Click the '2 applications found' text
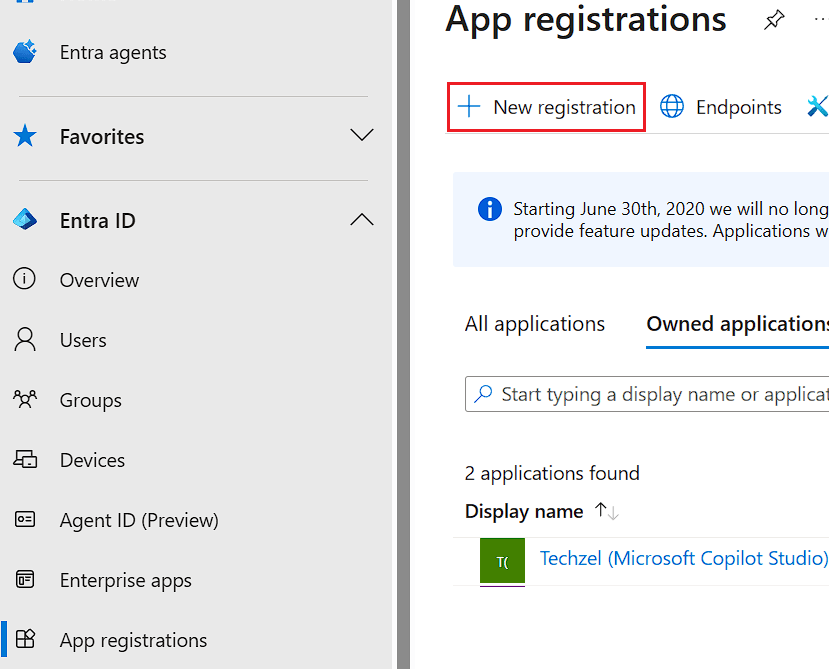This screenshot has width=829, height=669. tap(552, 473)
